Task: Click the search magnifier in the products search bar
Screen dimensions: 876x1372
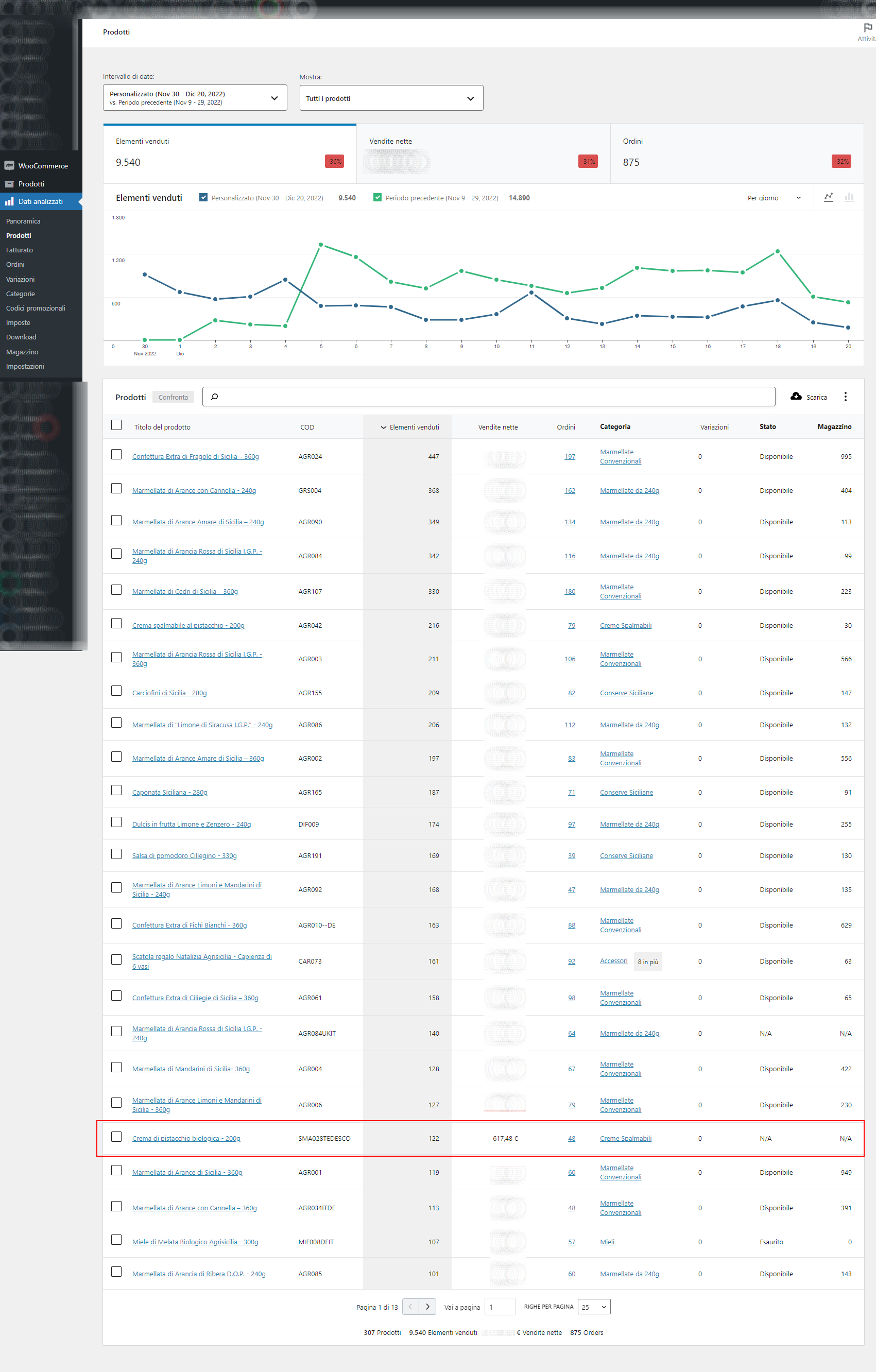Action: [214, 396]
